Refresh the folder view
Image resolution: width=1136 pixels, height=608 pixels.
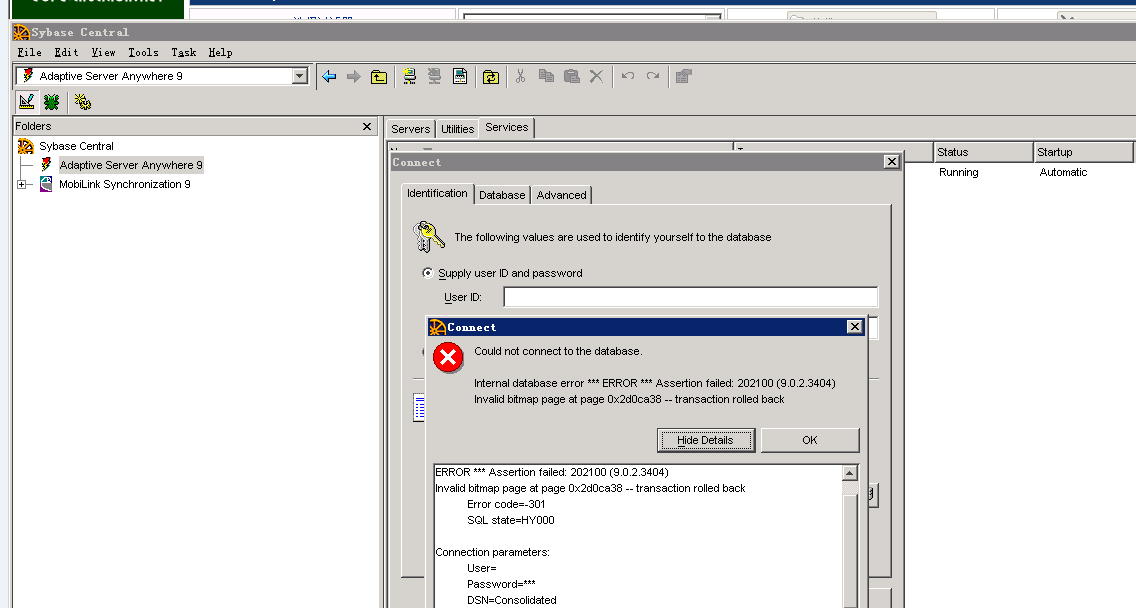[490, 76]
